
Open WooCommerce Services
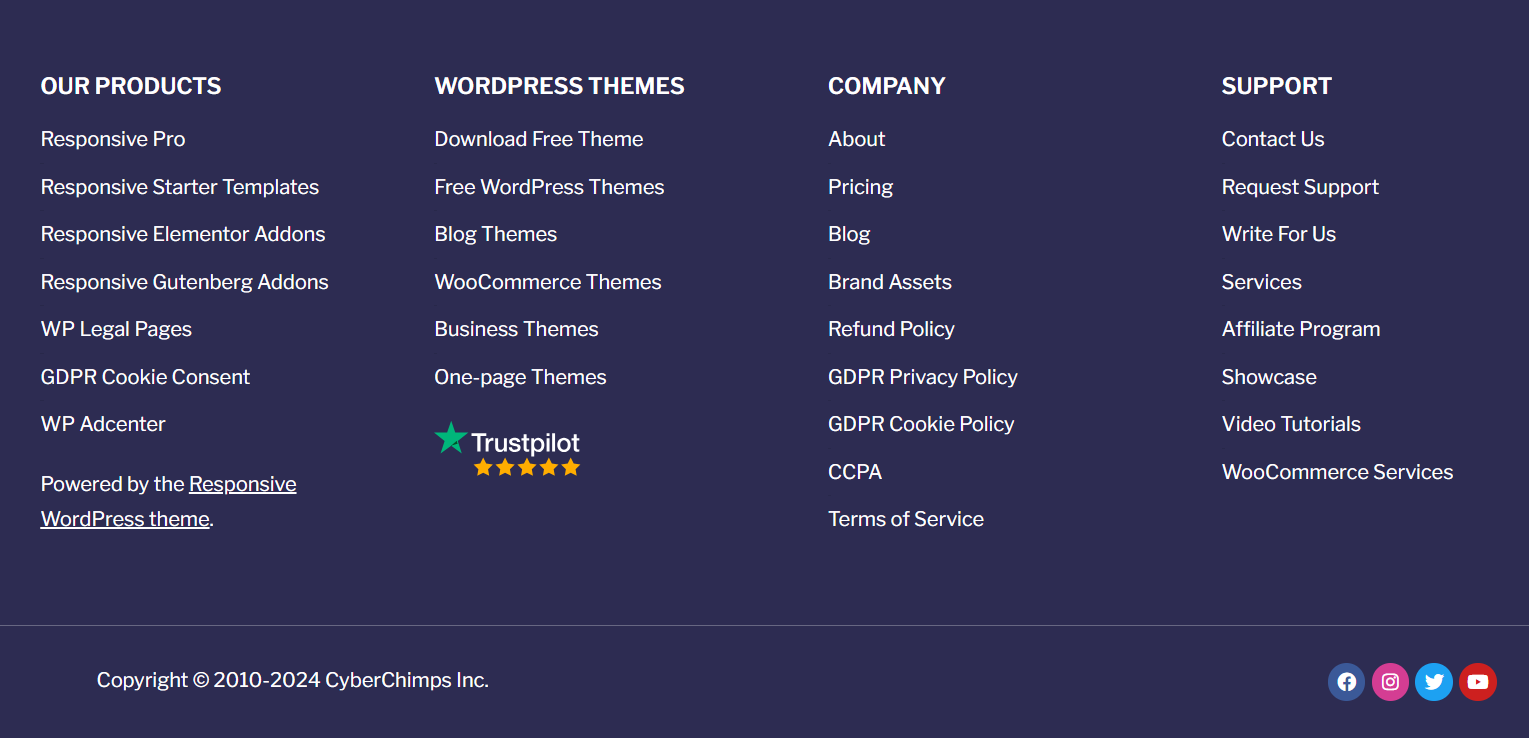1338,472
